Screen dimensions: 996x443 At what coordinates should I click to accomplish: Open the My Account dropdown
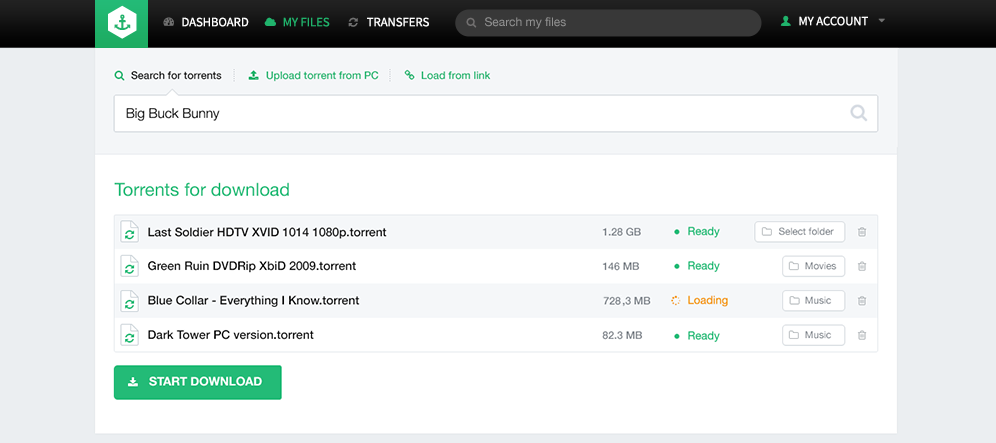[832, 21]
